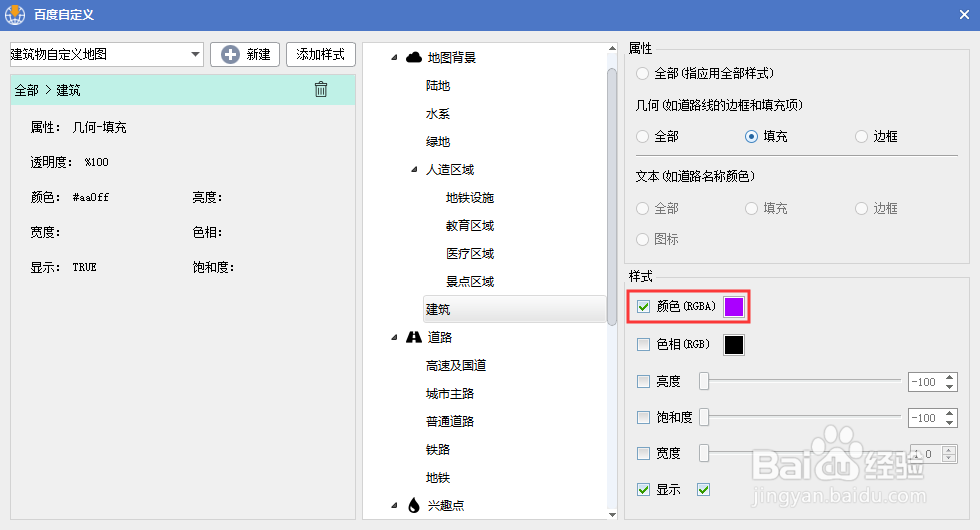Select 景点区域 in the tree

[470, 281]
